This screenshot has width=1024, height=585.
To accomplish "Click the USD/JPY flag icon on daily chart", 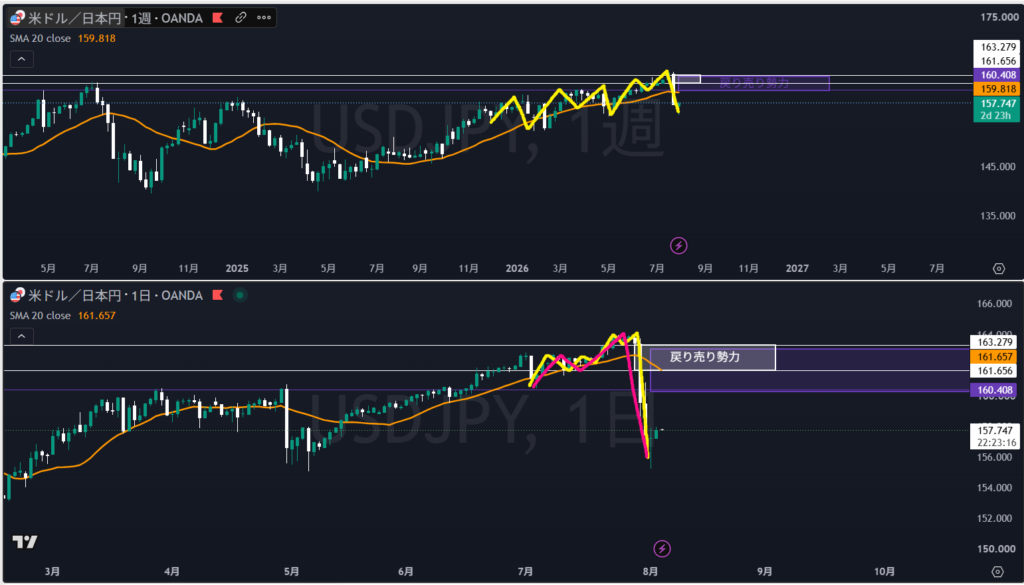I will click(17, 295).
